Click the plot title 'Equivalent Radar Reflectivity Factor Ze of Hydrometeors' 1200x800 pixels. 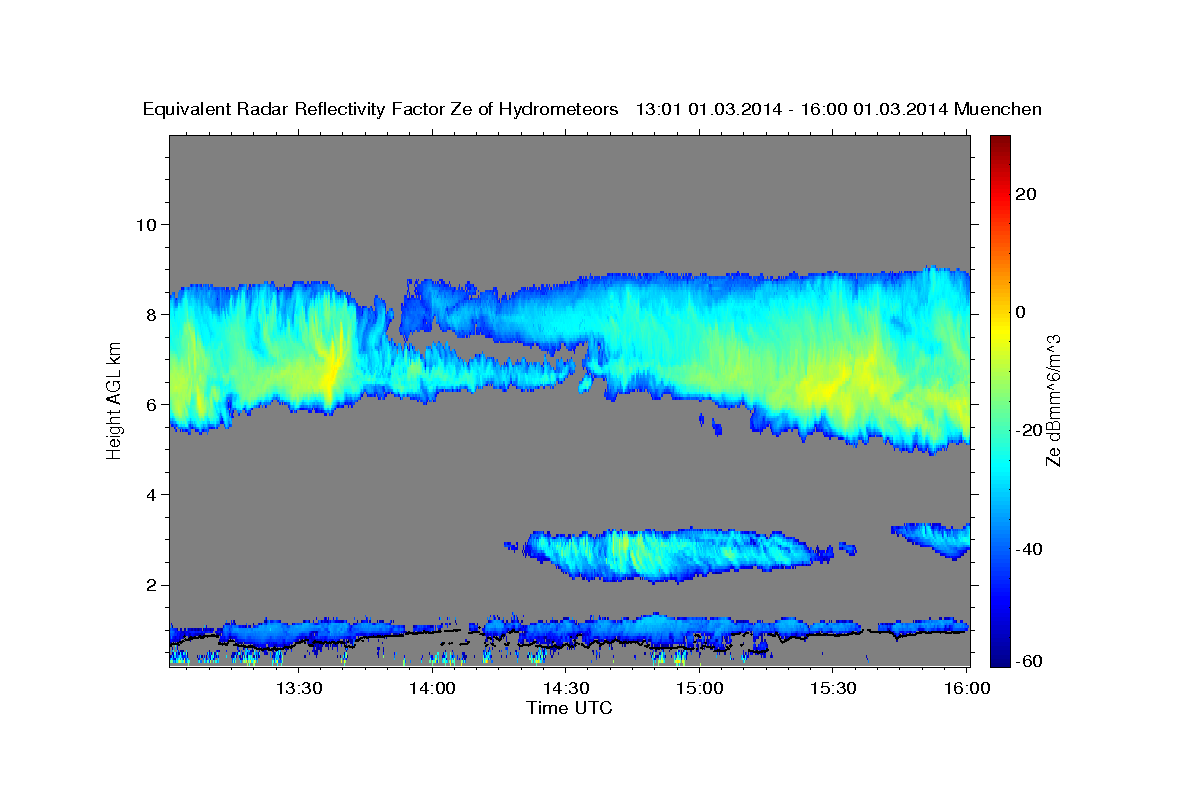(x=381, y=110)
